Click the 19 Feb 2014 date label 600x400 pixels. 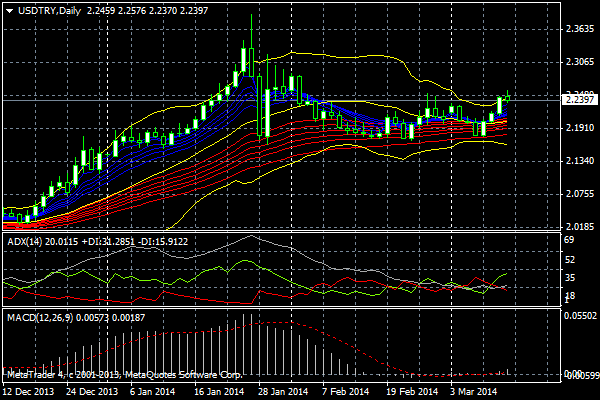412,392
